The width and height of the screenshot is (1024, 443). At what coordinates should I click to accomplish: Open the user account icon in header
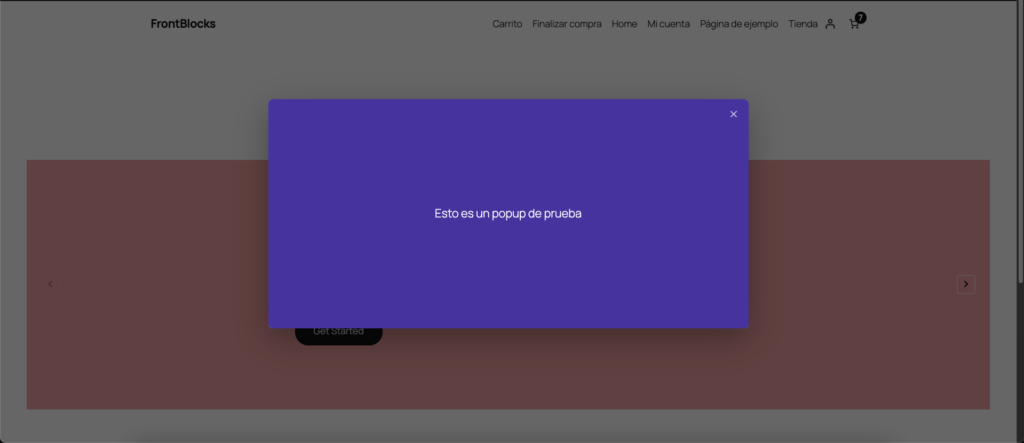pos(830,24)
